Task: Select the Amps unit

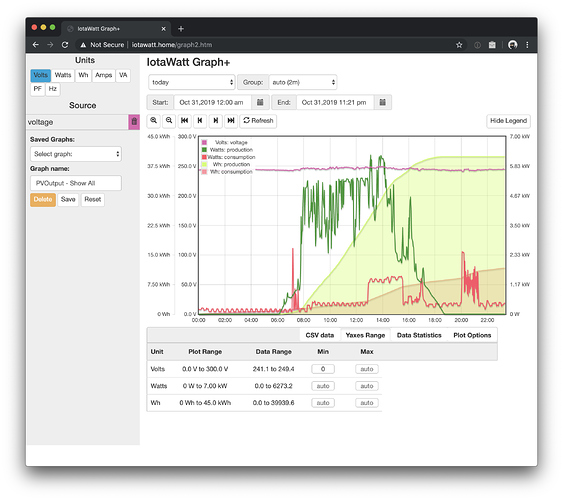Action: coord(104,75)
